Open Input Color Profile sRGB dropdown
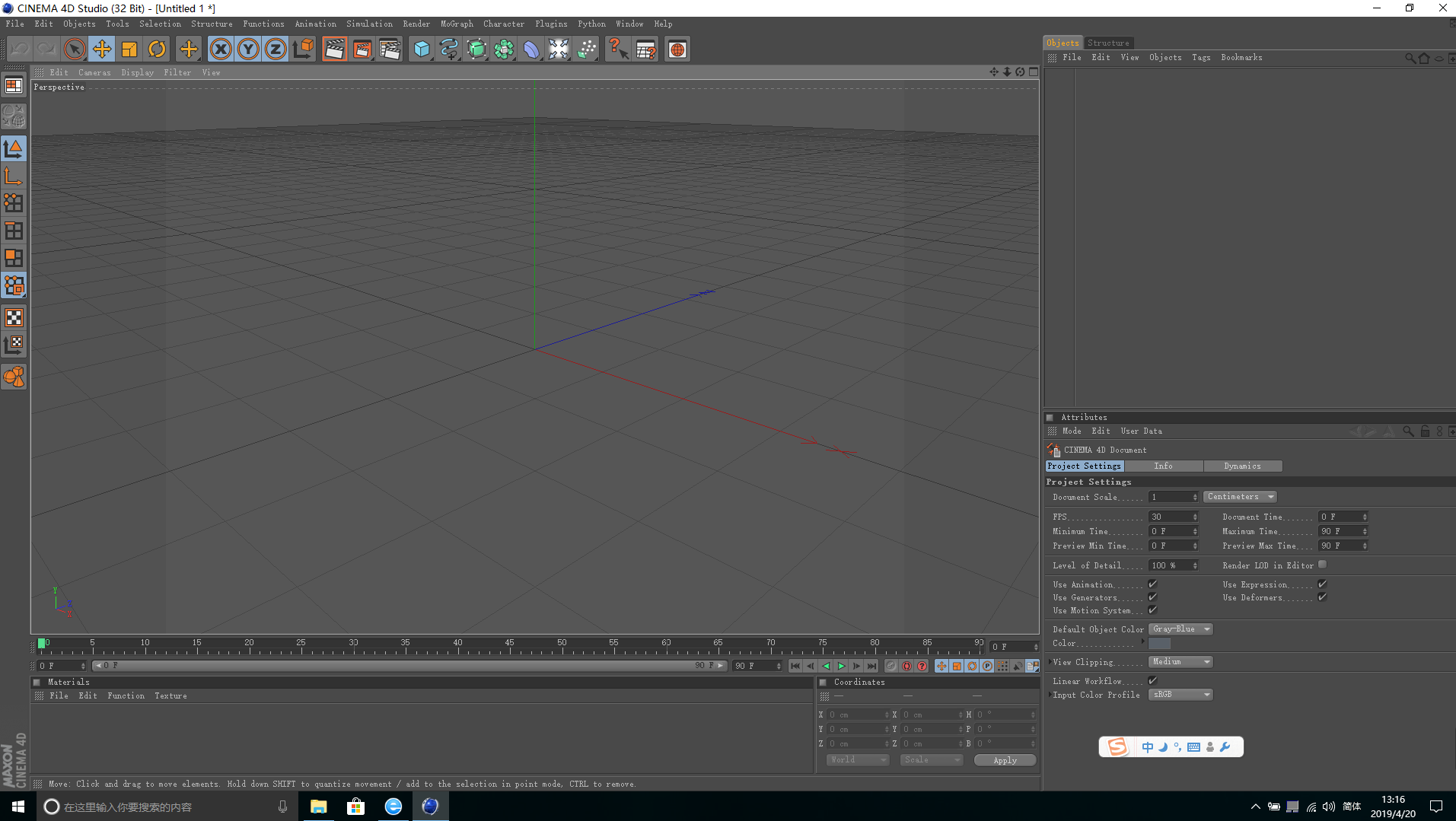 [1180, 695]
